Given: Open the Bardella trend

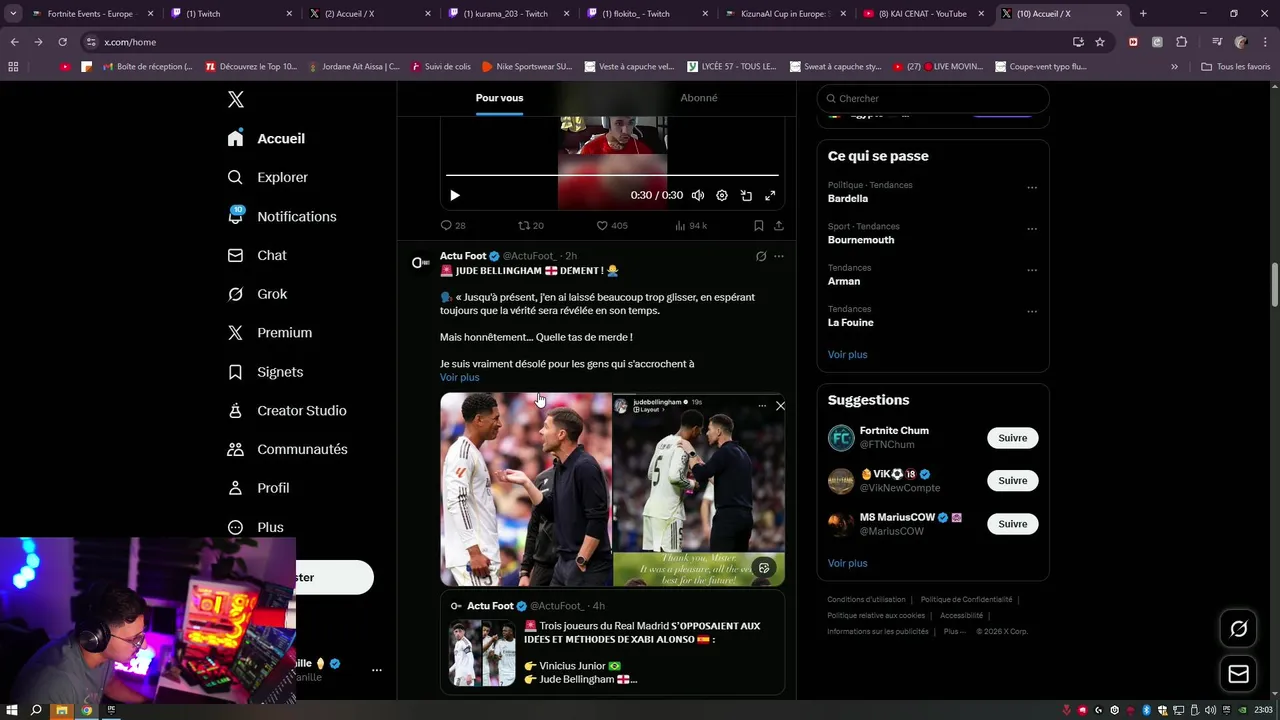Looking at the screenshot, I should (848, 199).
